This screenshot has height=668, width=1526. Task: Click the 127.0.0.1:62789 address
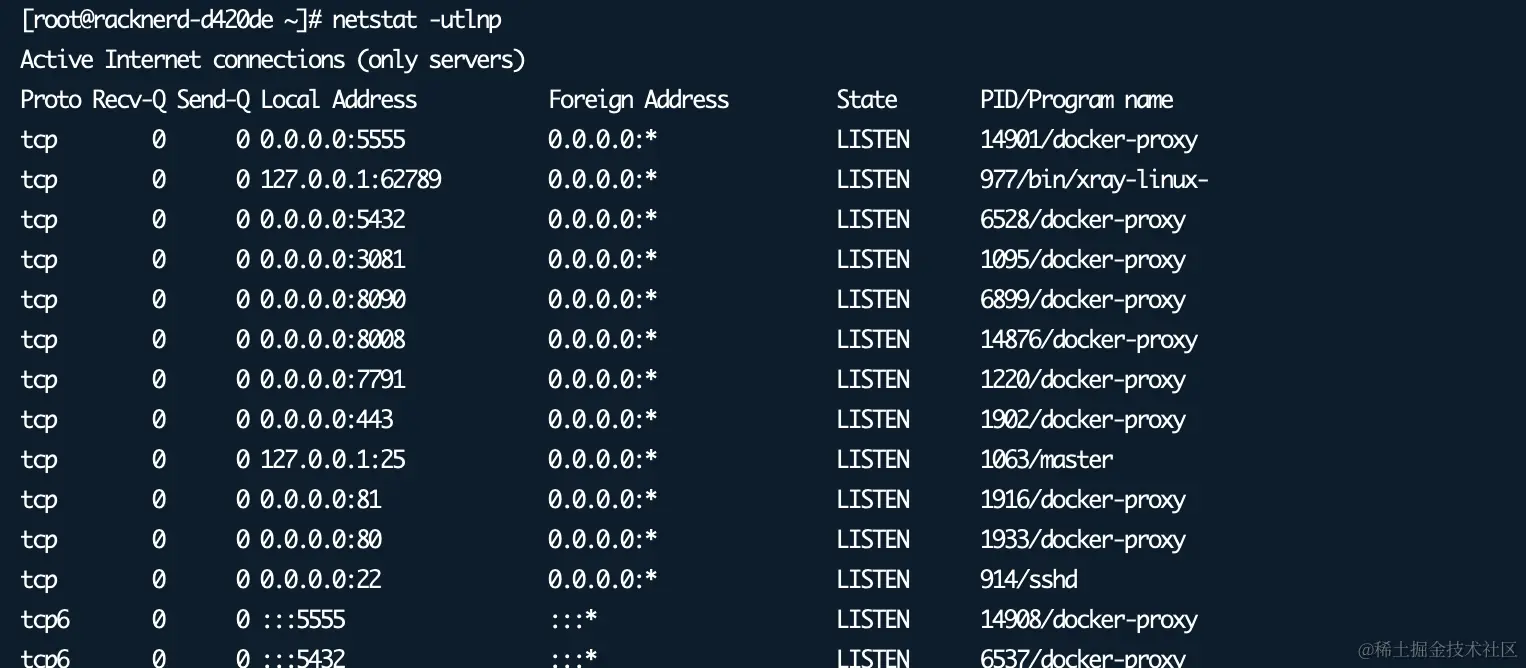click(x=351, y=179)
